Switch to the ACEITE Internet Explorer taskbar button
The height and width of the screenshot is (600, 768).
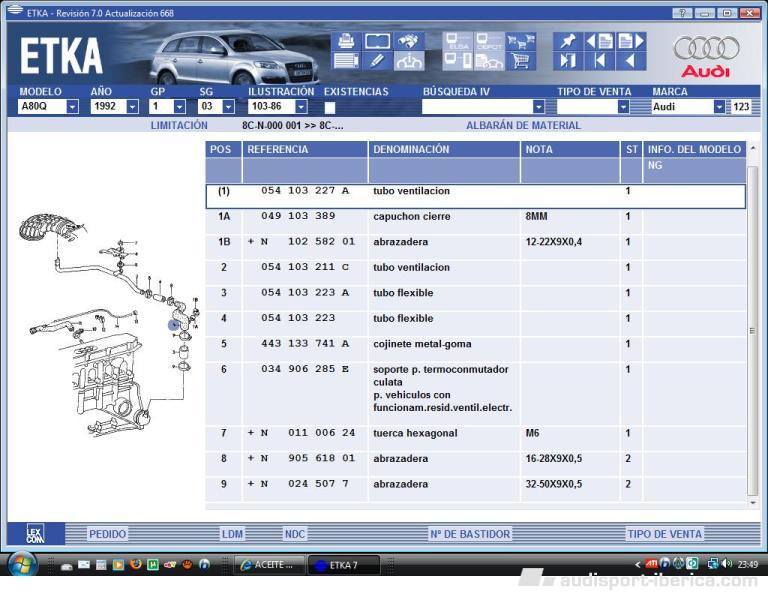click(x=269, y=565)
